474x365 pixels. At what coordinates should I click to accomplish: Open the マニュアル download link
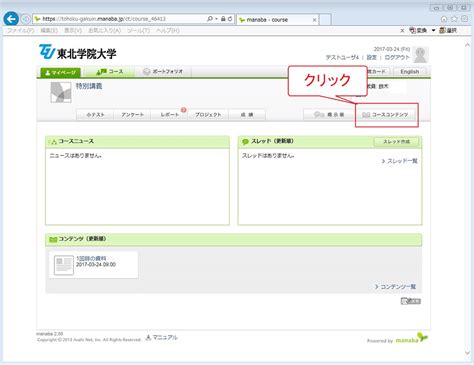point(162,338)
